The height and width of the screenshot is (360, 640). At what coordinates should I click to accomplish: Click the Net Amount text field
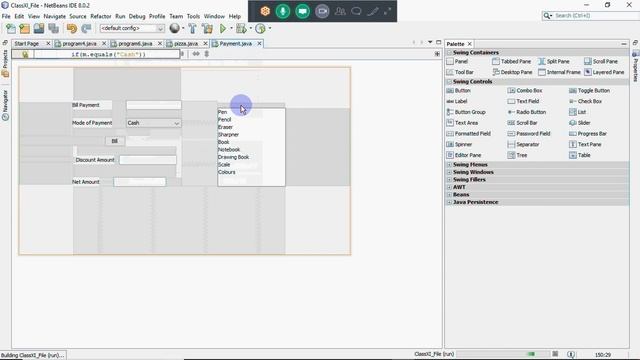coord(140,182)
